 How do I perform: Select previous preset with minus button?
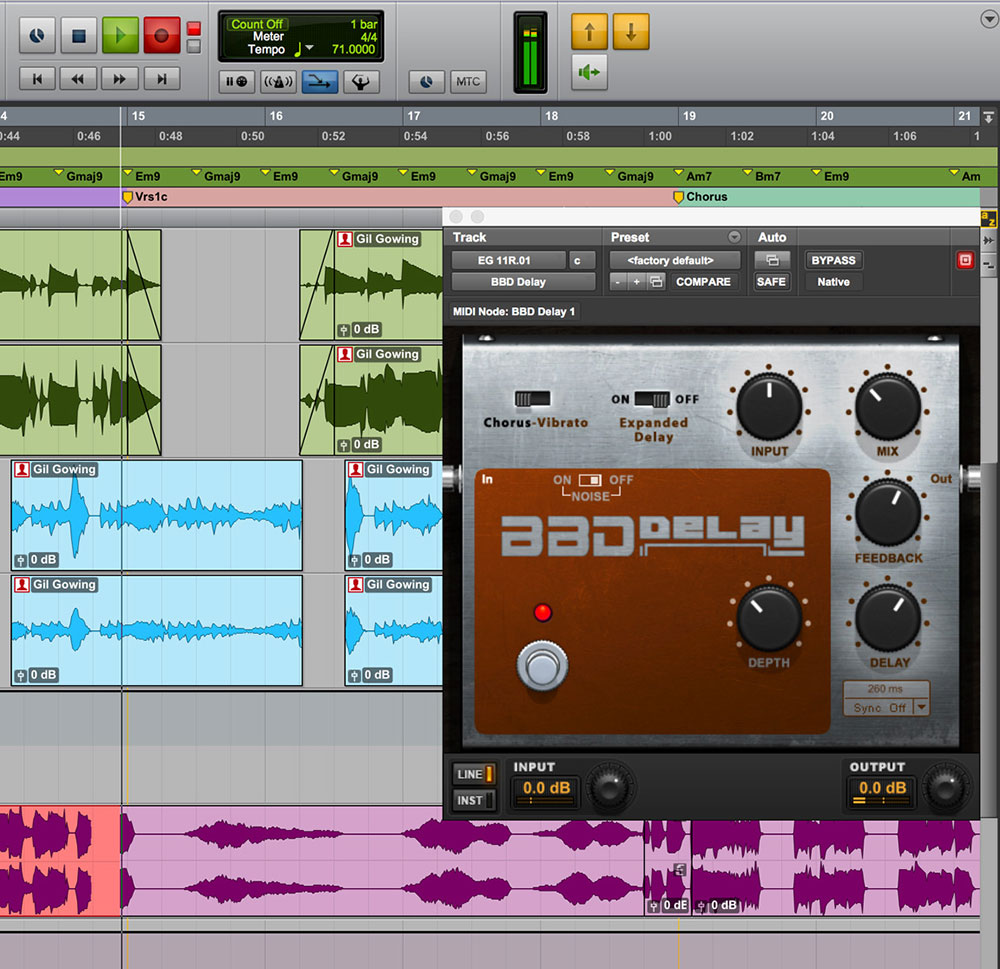[617, 282]
